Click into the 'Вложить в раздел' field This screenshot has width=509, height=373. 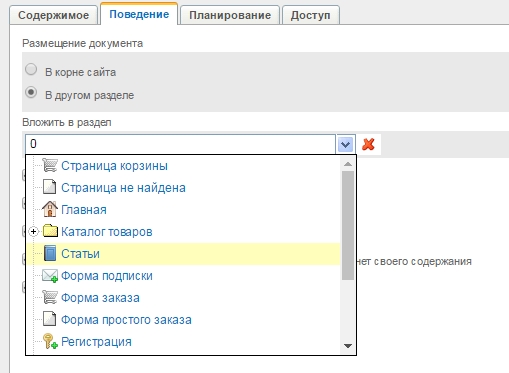pyautogui.click(x=180, y=144)
